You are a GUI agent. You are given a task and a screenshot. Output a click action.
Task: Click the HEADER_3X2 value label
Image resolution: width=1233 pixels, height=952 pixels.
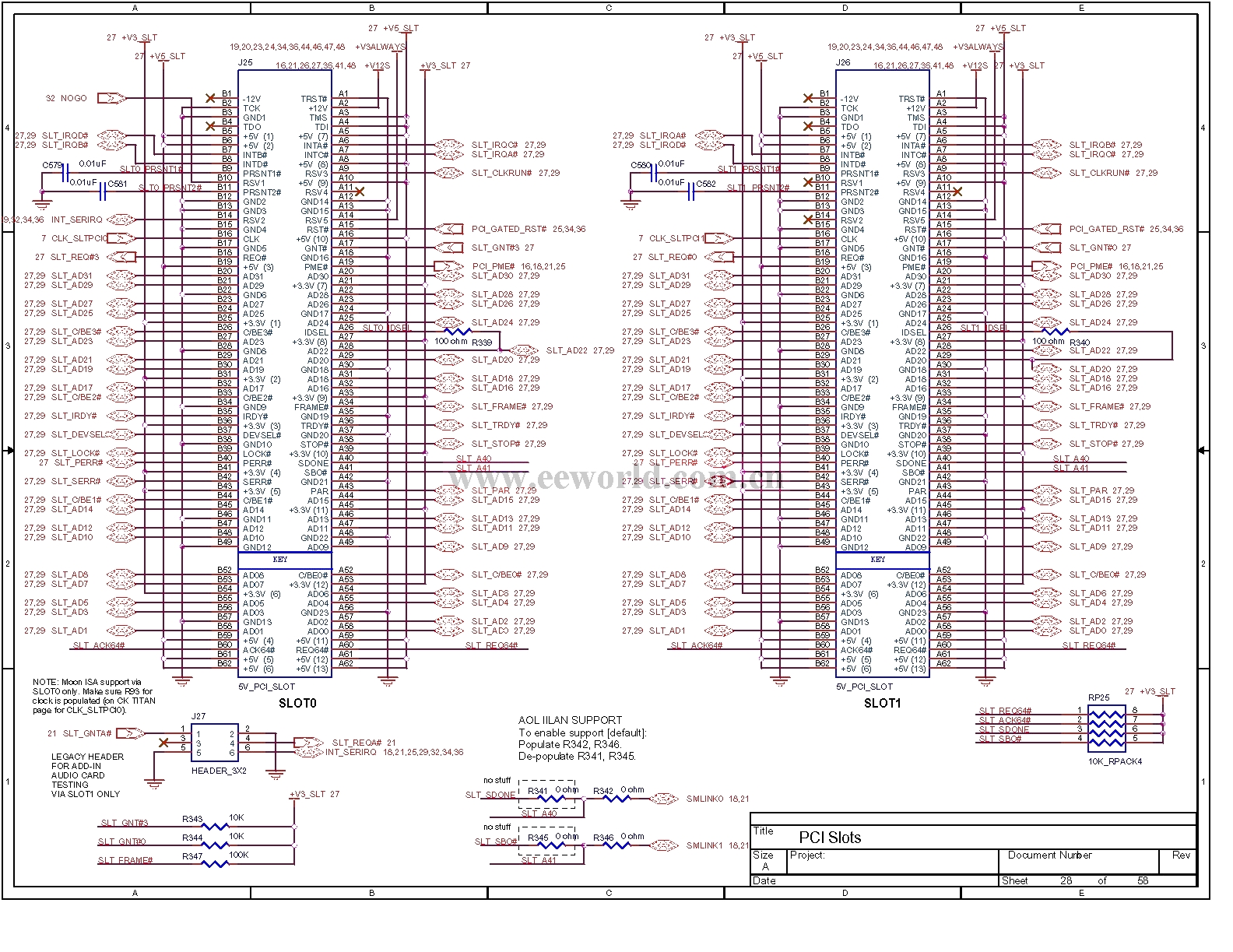[219, 771]
